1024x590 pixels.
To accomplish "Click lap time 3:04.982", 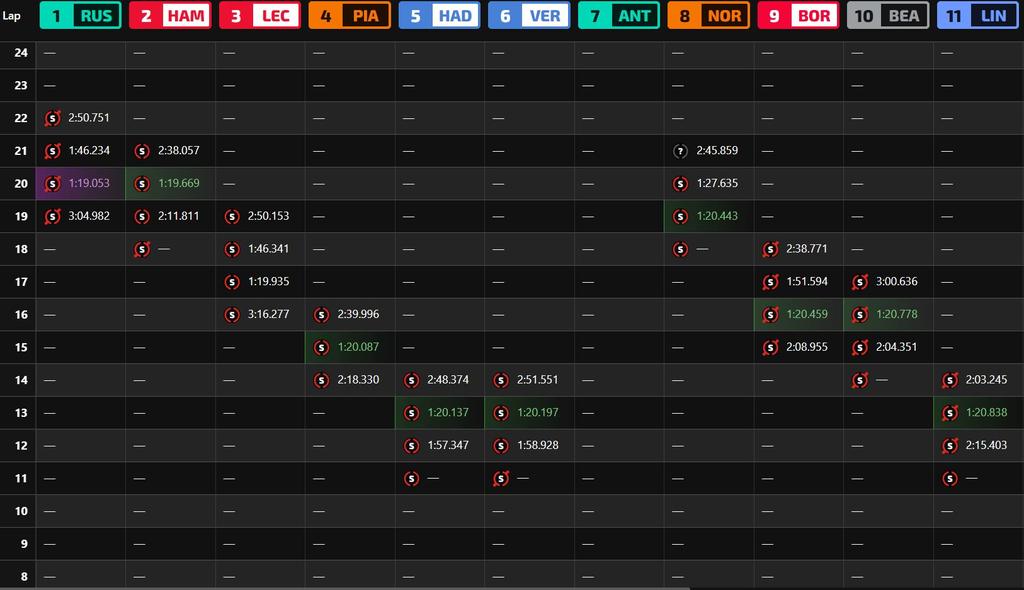I will point(89,216).
